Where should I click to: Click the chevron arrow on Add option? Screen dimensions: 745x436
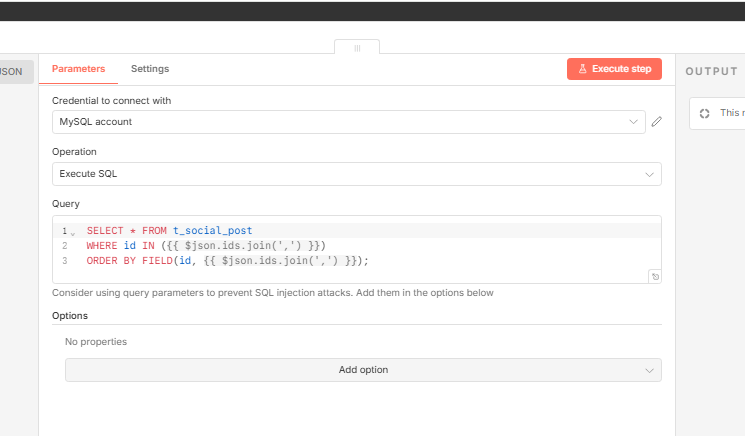tap(648, 370)
